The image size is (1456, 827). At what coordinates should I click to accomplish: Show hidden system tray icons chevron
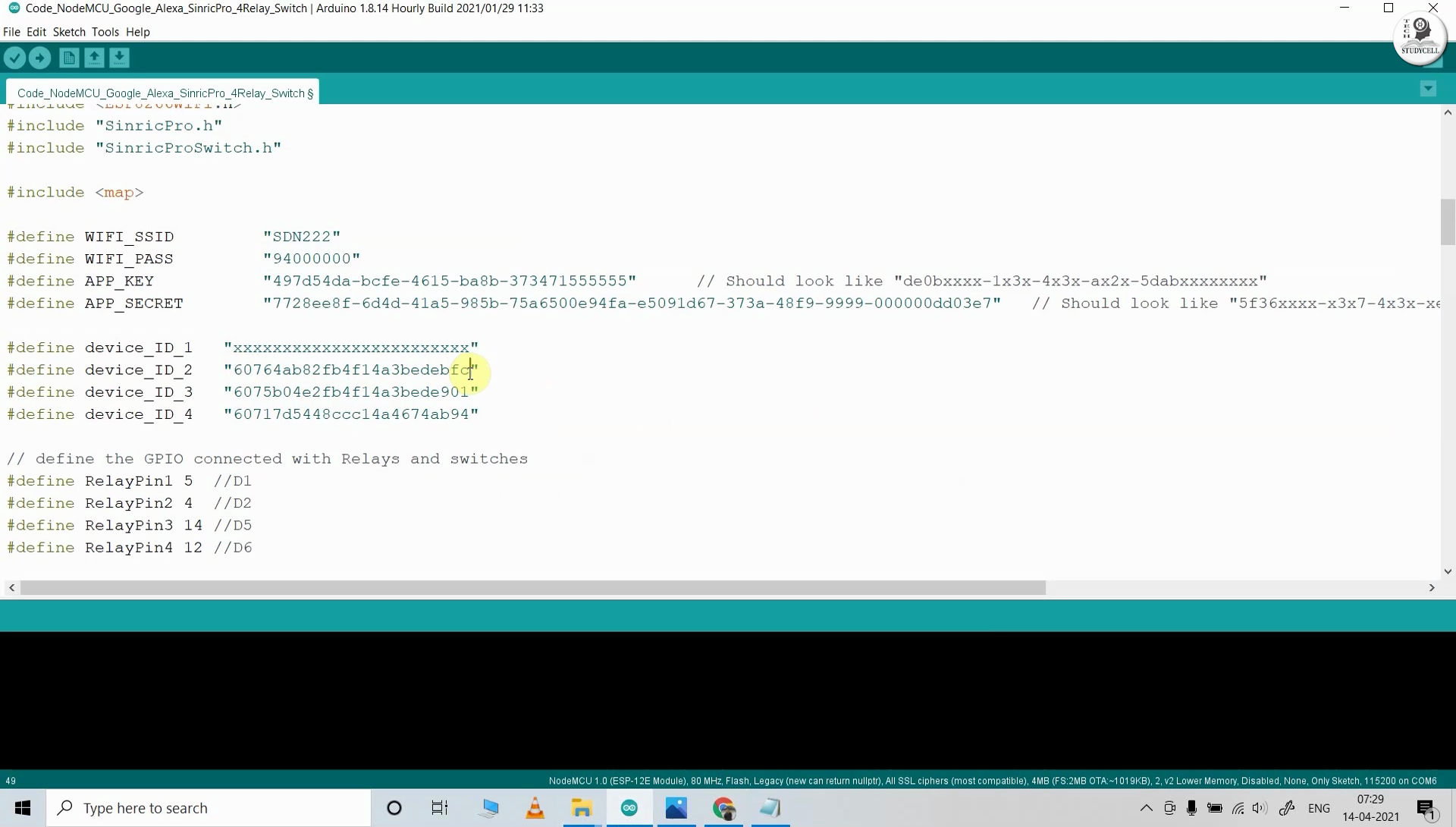[1146, 808]
